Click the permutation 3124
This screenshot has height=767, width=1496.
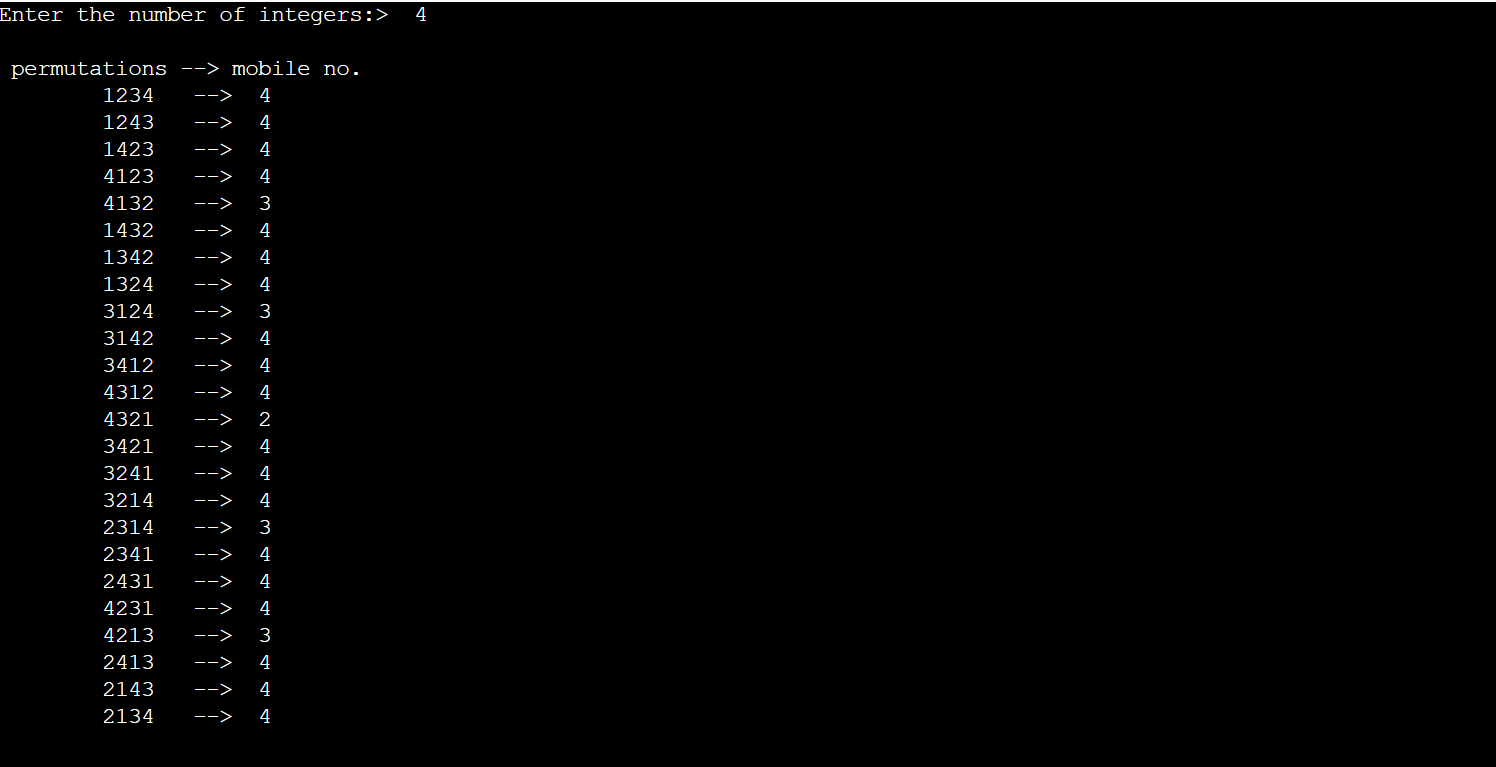pos(128,310)
